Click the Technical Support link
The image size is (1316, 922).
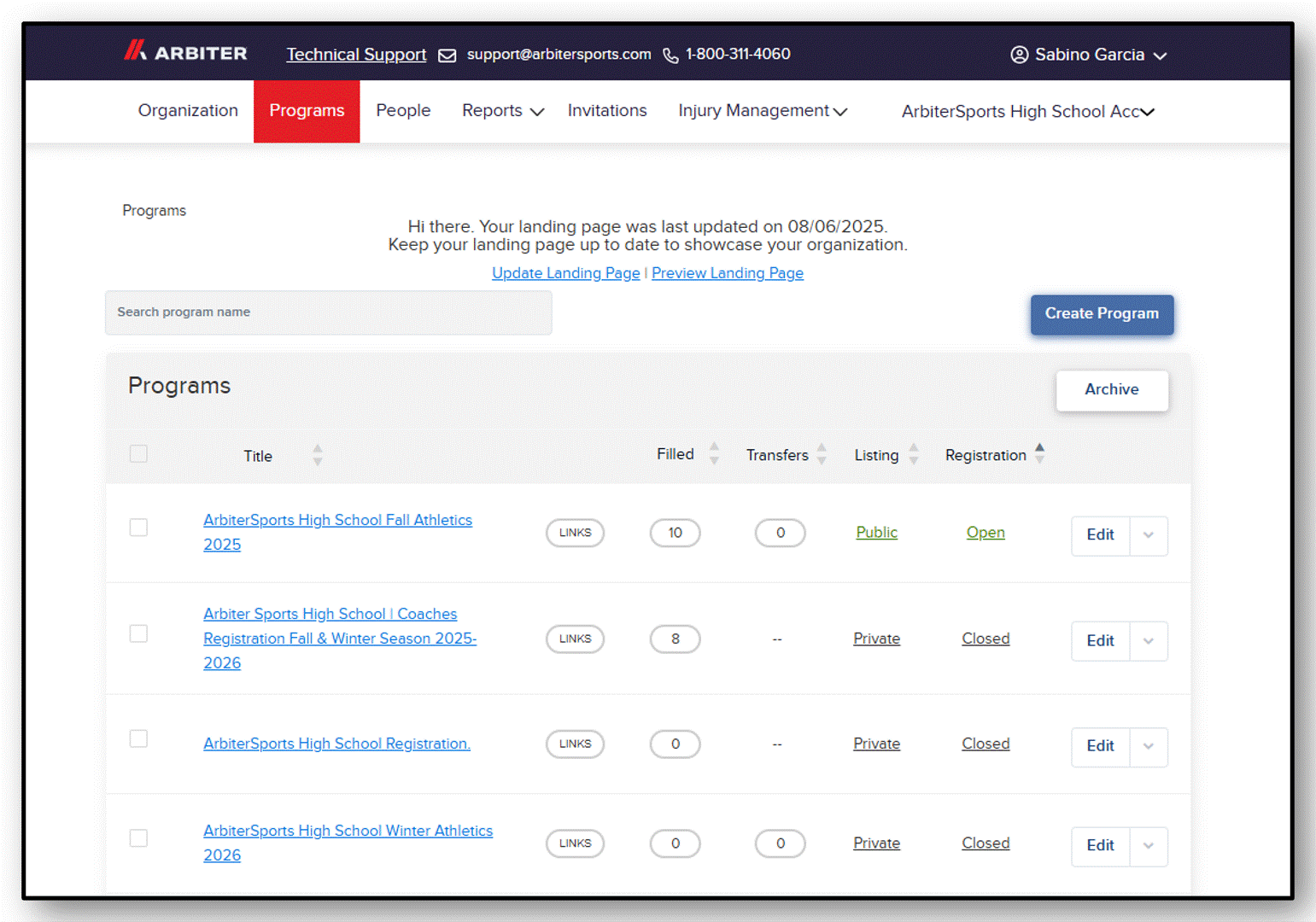[x=356, y=55]
